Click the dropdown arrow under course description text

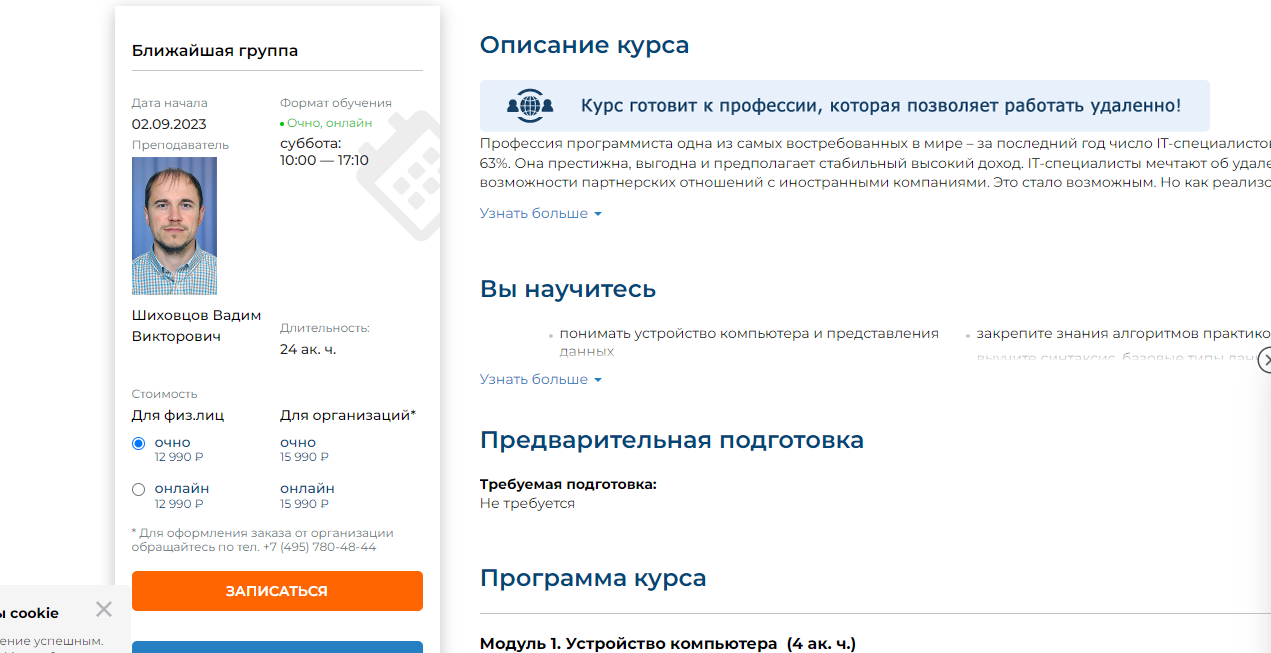point(598,214)
